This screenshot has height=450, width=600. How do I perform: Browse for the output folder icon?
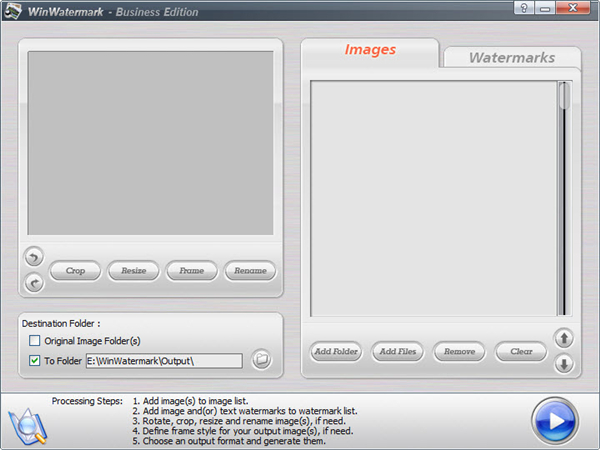[x=261, y=360]
